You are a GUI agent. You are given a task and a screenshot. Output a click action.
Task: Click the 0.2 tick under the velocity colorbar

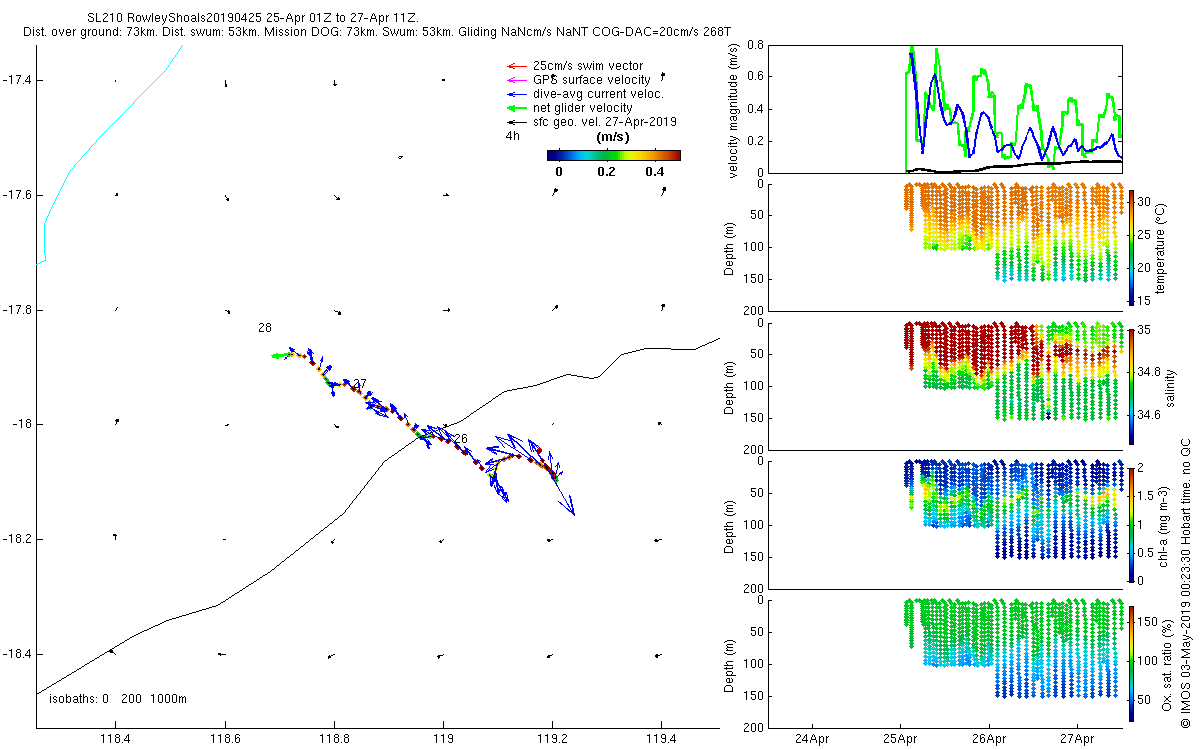coord(607,171)
